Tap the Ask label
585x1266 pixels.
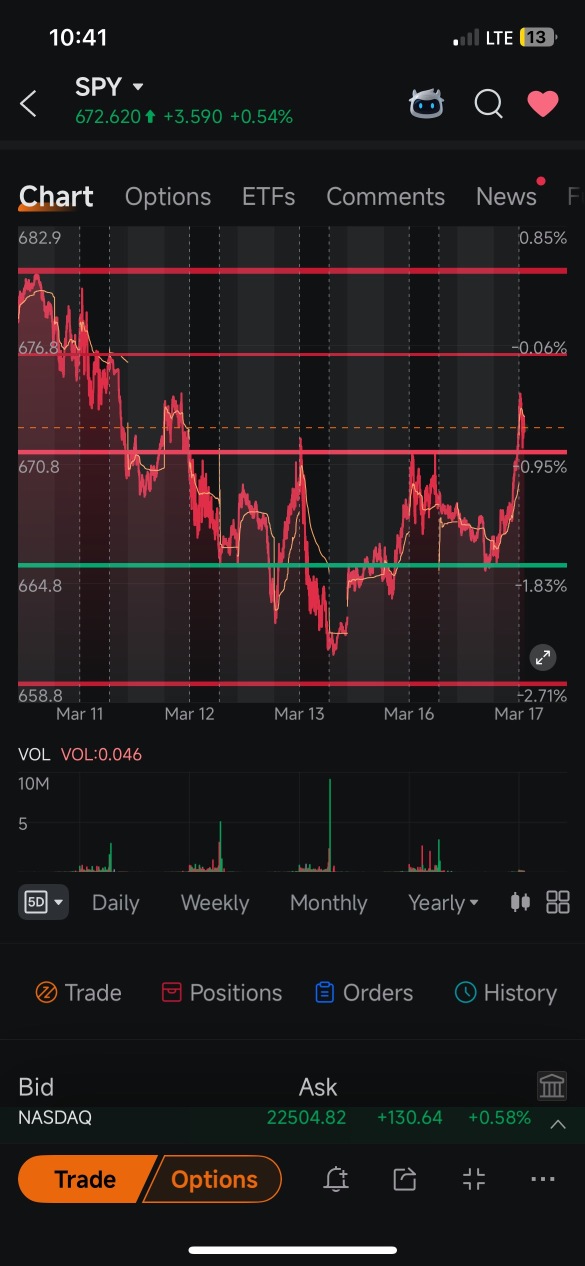coord(318,1087)
